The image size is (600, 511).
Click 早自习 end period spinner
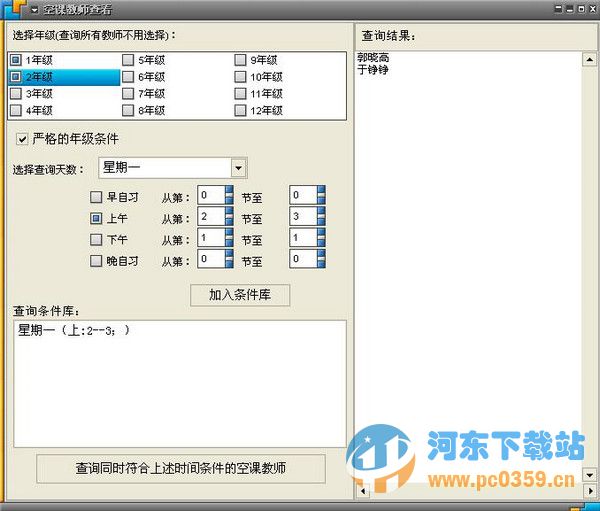[x=321, y=195]
